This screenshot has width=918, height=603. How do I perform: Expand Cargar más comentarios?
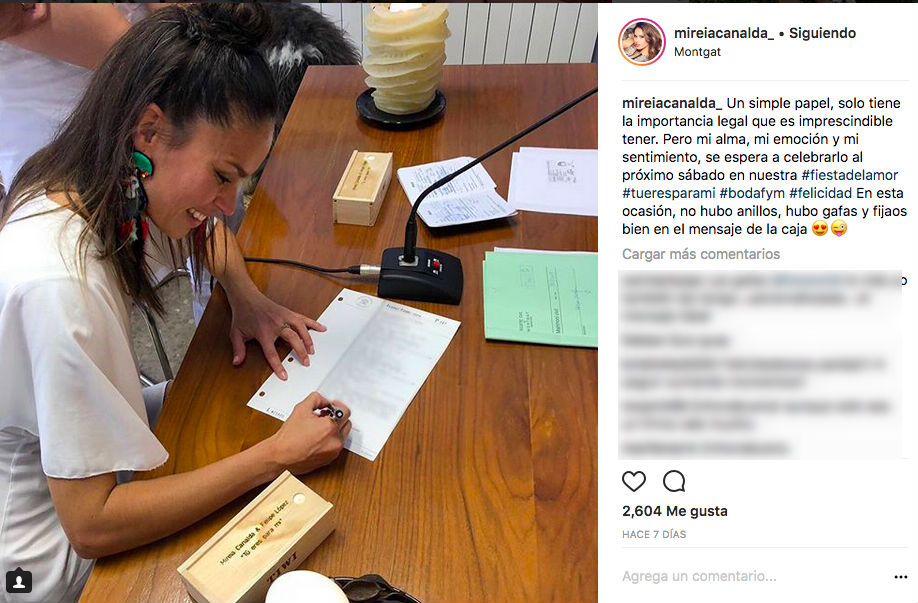[x=701, y=254]
